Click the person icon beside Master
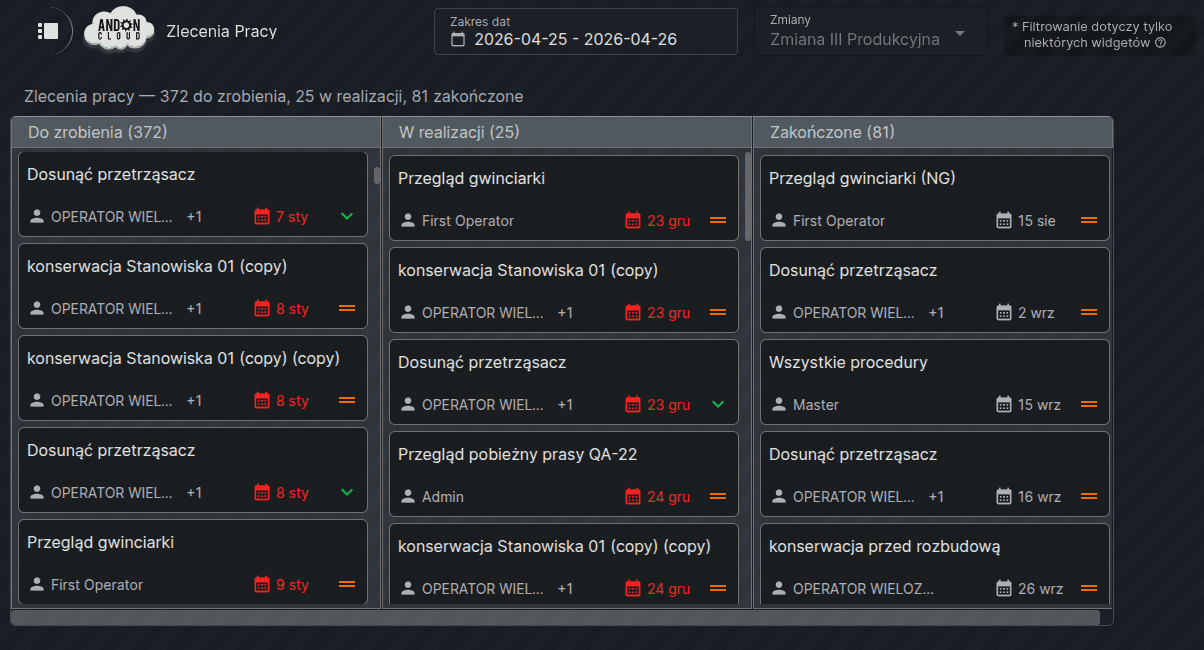1204x650 pixels. (x=778, y=404)
